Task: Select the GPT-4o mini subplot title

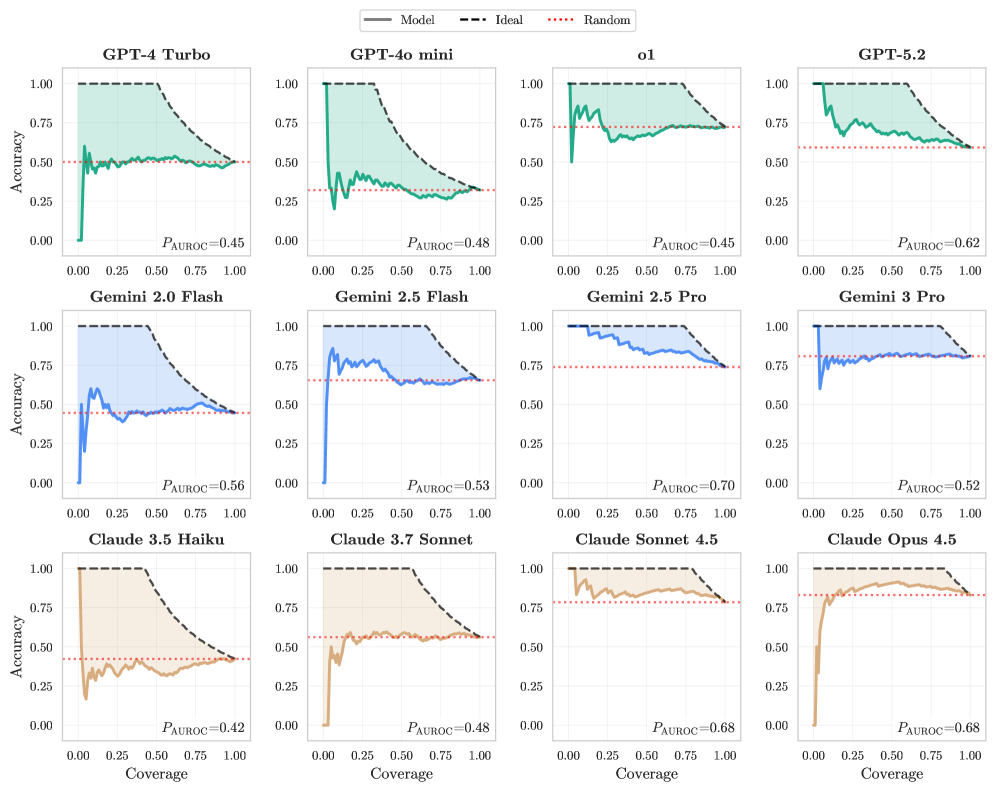Action: coord(401,55)
